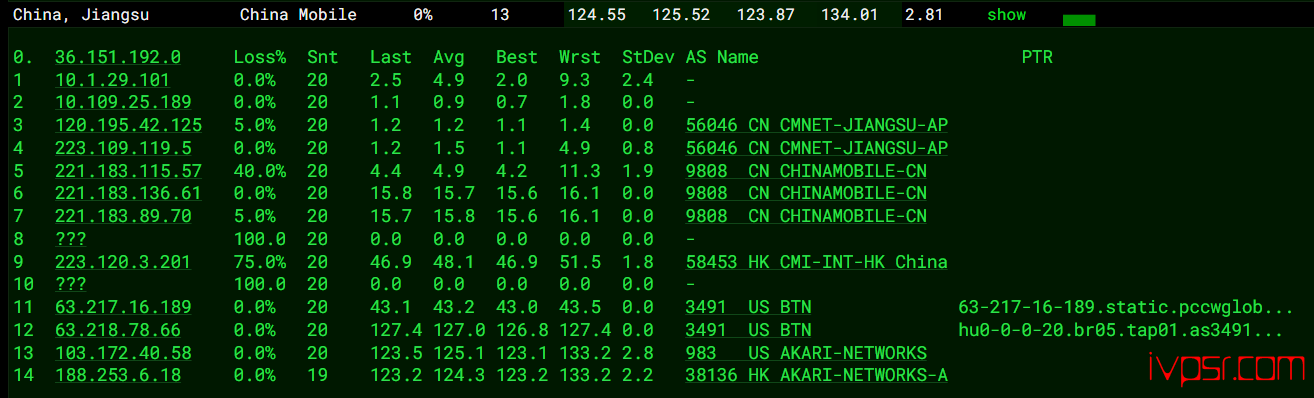This screenshot has width=1314, height=398.
Task: Click the green 'show' link
Action: click(1006, 15)
